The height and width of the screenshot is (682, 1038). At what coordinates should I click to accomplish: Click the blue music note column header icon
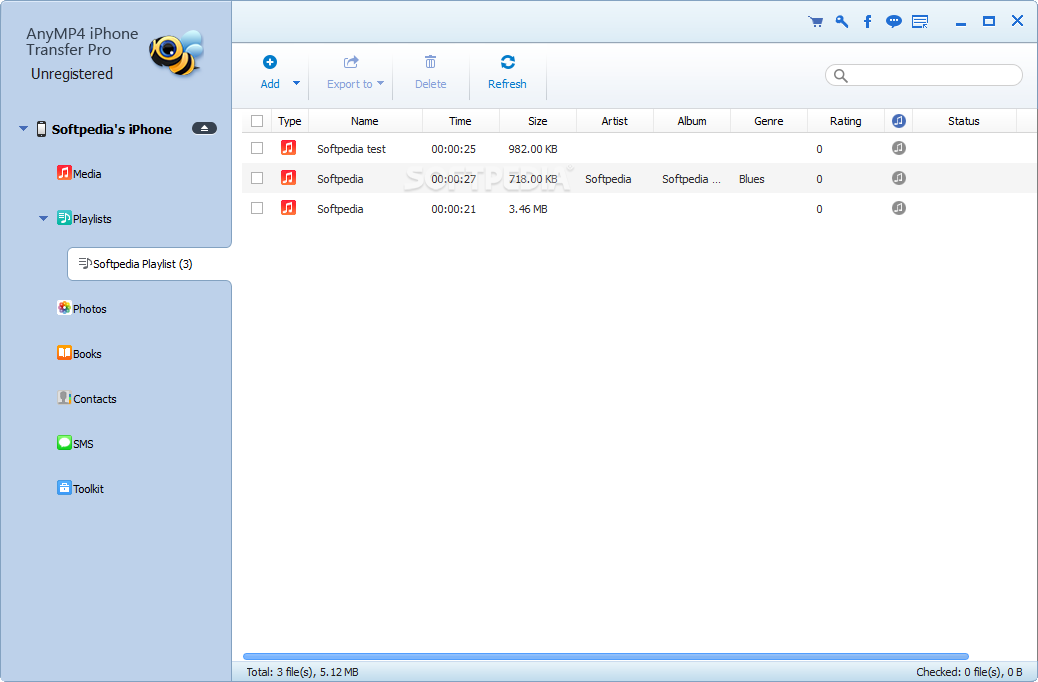898,121
